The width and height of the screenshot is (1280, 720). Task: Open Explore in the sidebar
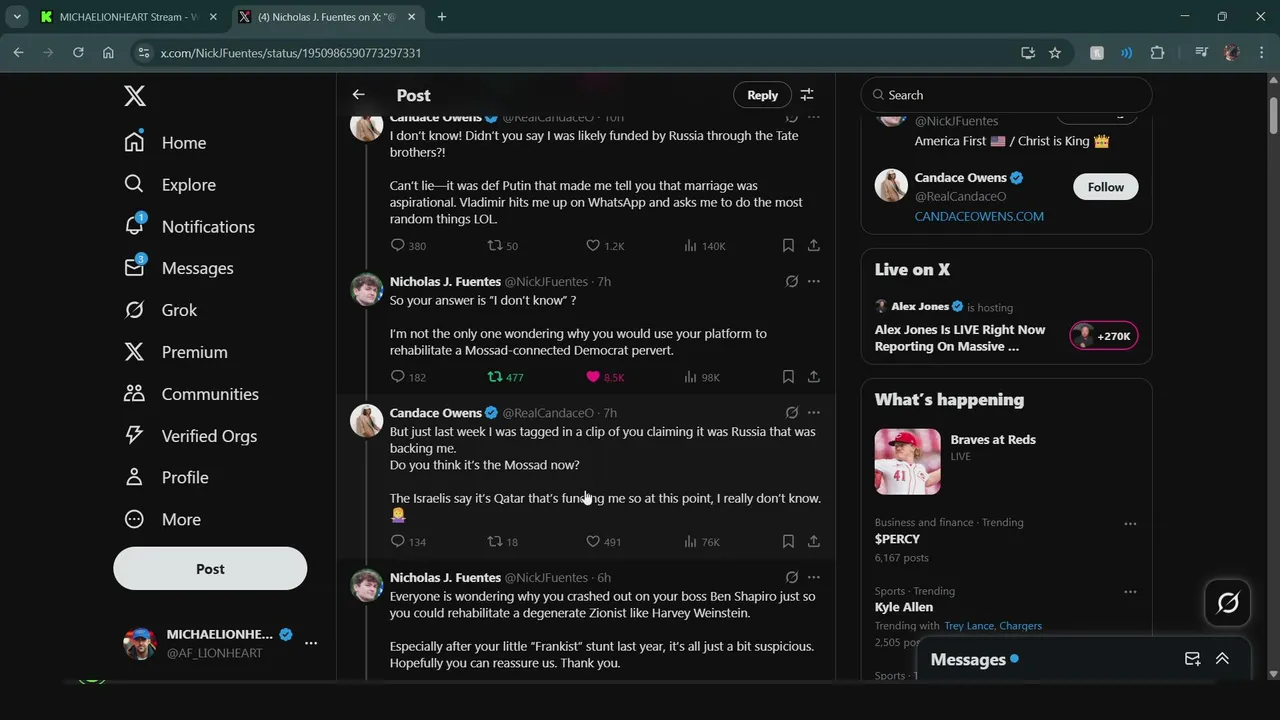pyautogui.click(x=169, y=185)
